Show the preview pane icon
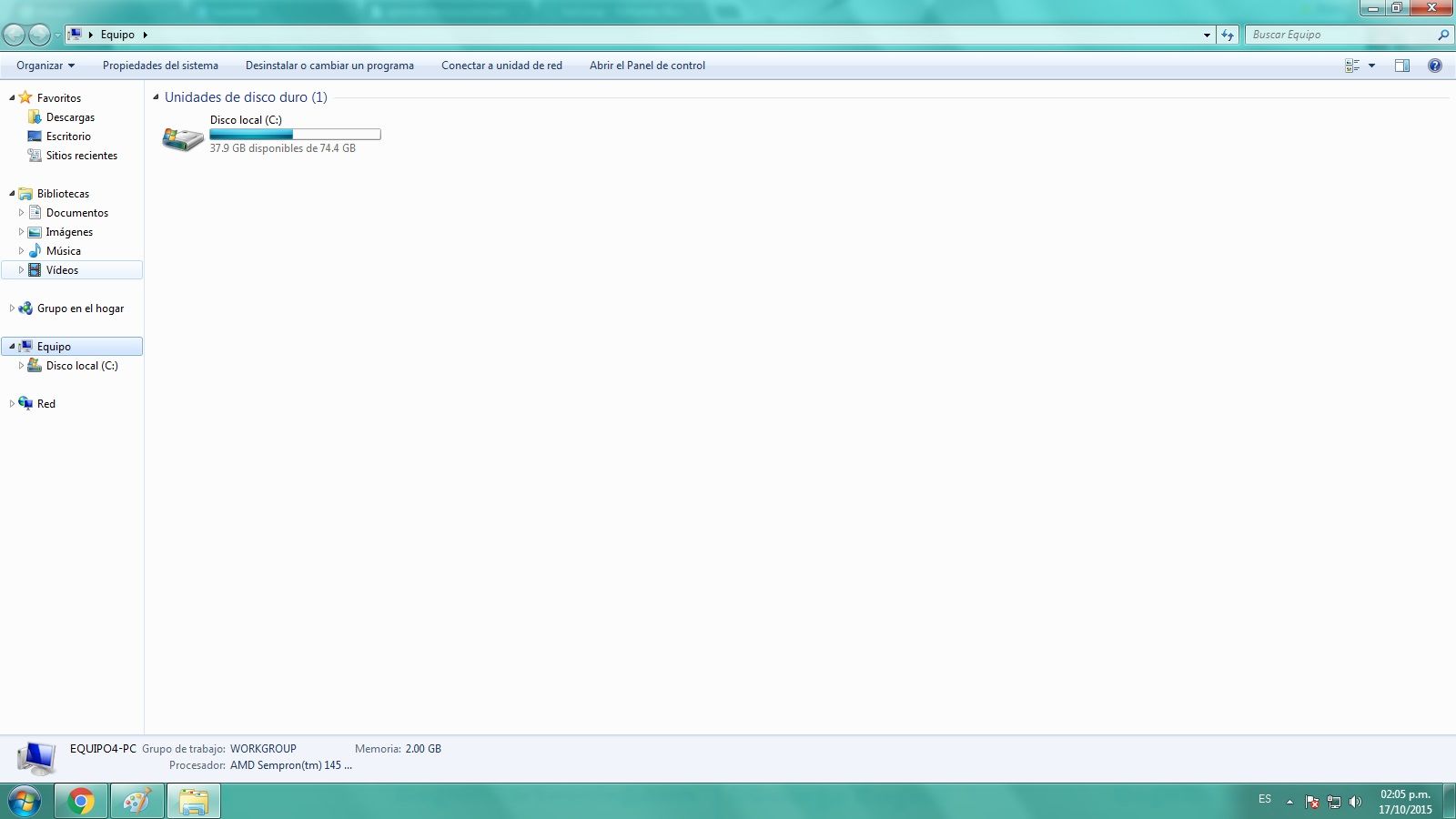Image resolution: width=1456 pixels, height=819 pixels. 1401,66
